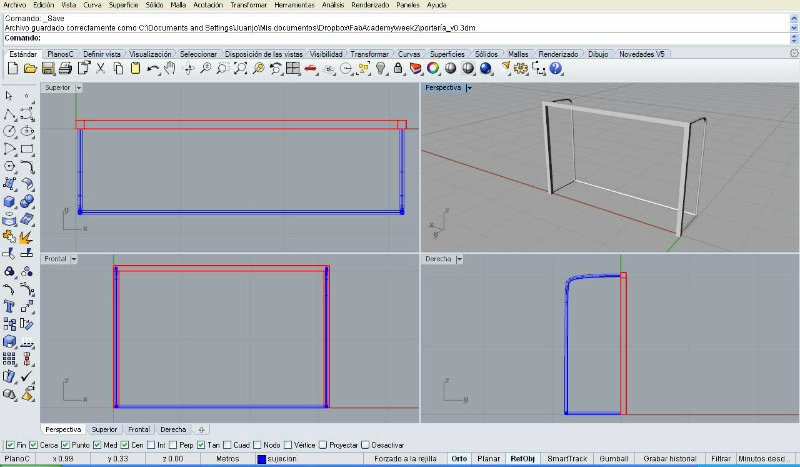This screenshot has height=467, width=800.
Task: Toggle Orto mode in the status bar
Action: coord(459,459)
